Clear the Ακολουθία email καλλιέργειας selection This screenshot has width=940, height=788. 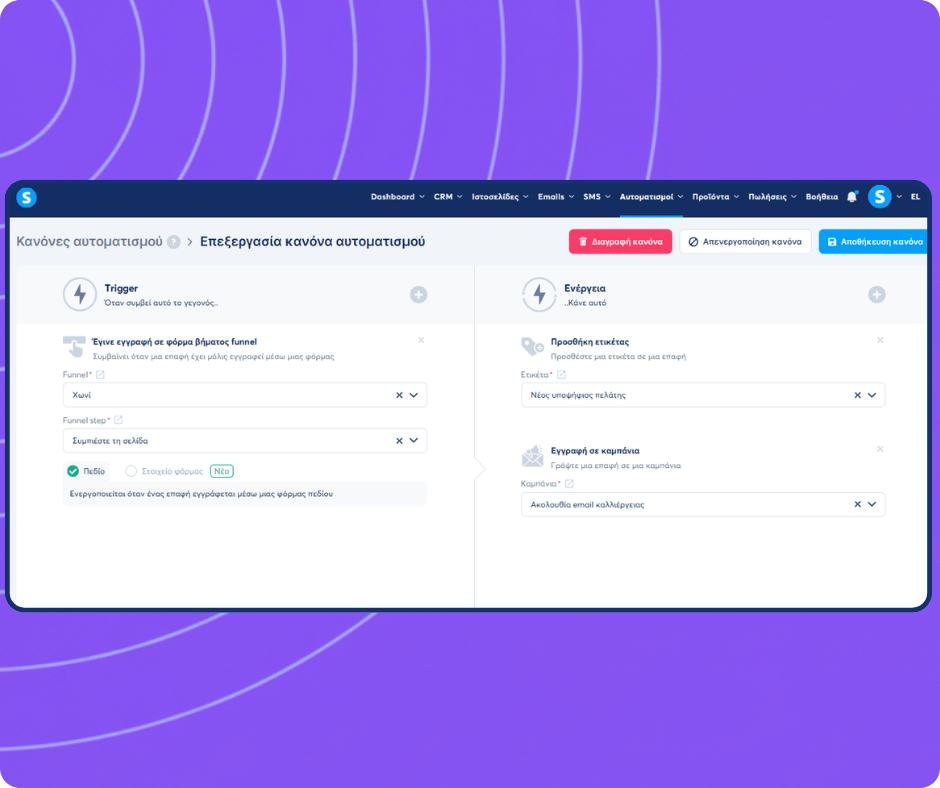857,504
